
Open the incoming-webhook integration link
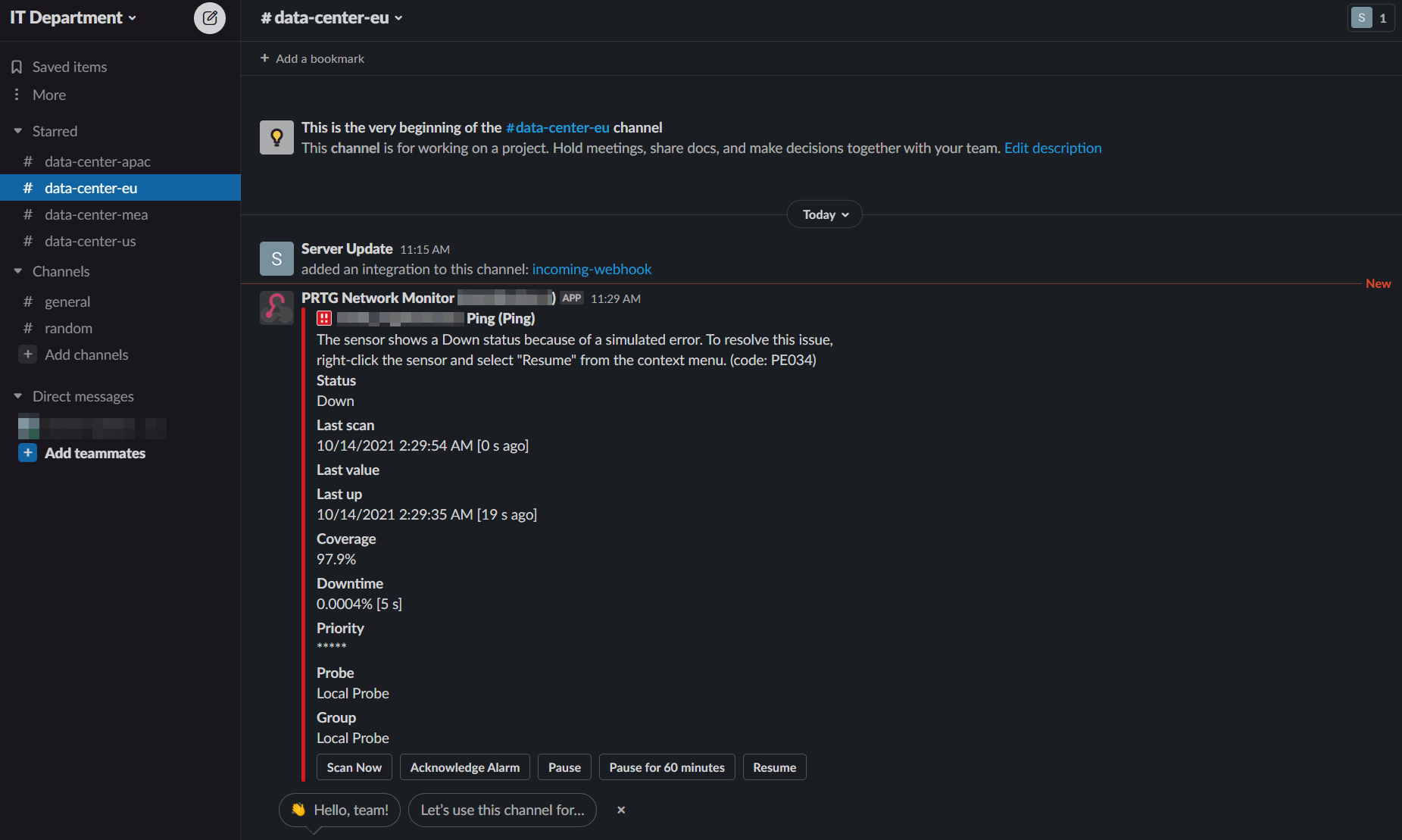592,269
